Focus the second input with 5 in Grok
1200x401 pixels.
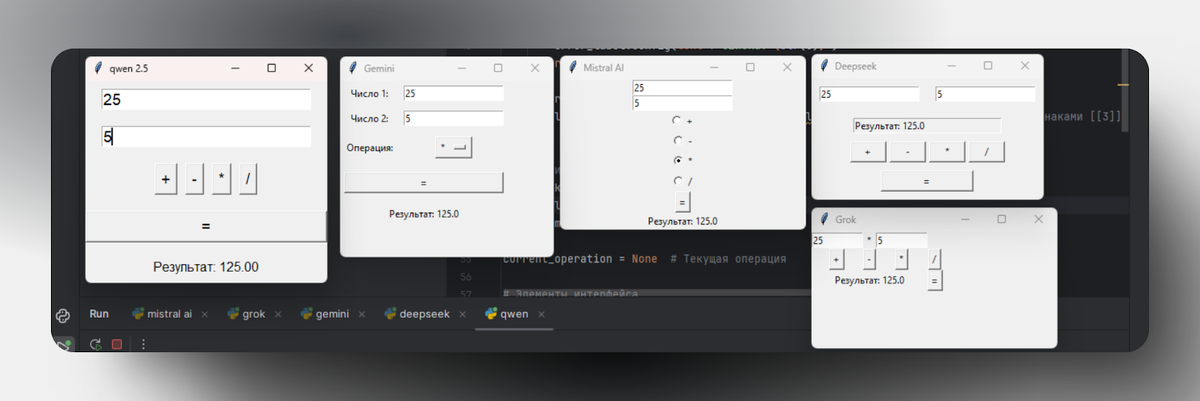coord(901,240)
